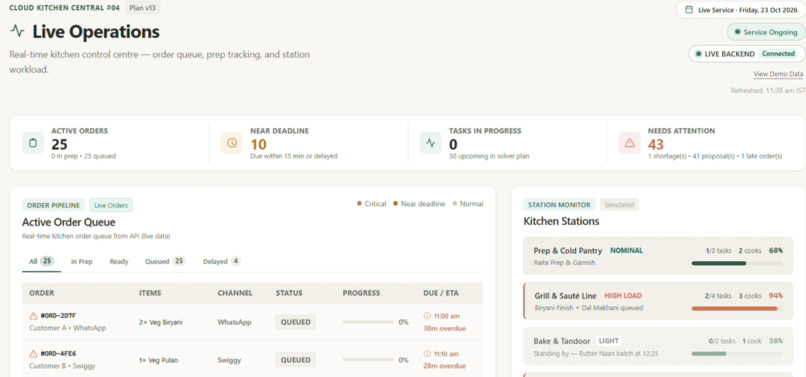Click the Live Operations pulse icon

(17, 31)
